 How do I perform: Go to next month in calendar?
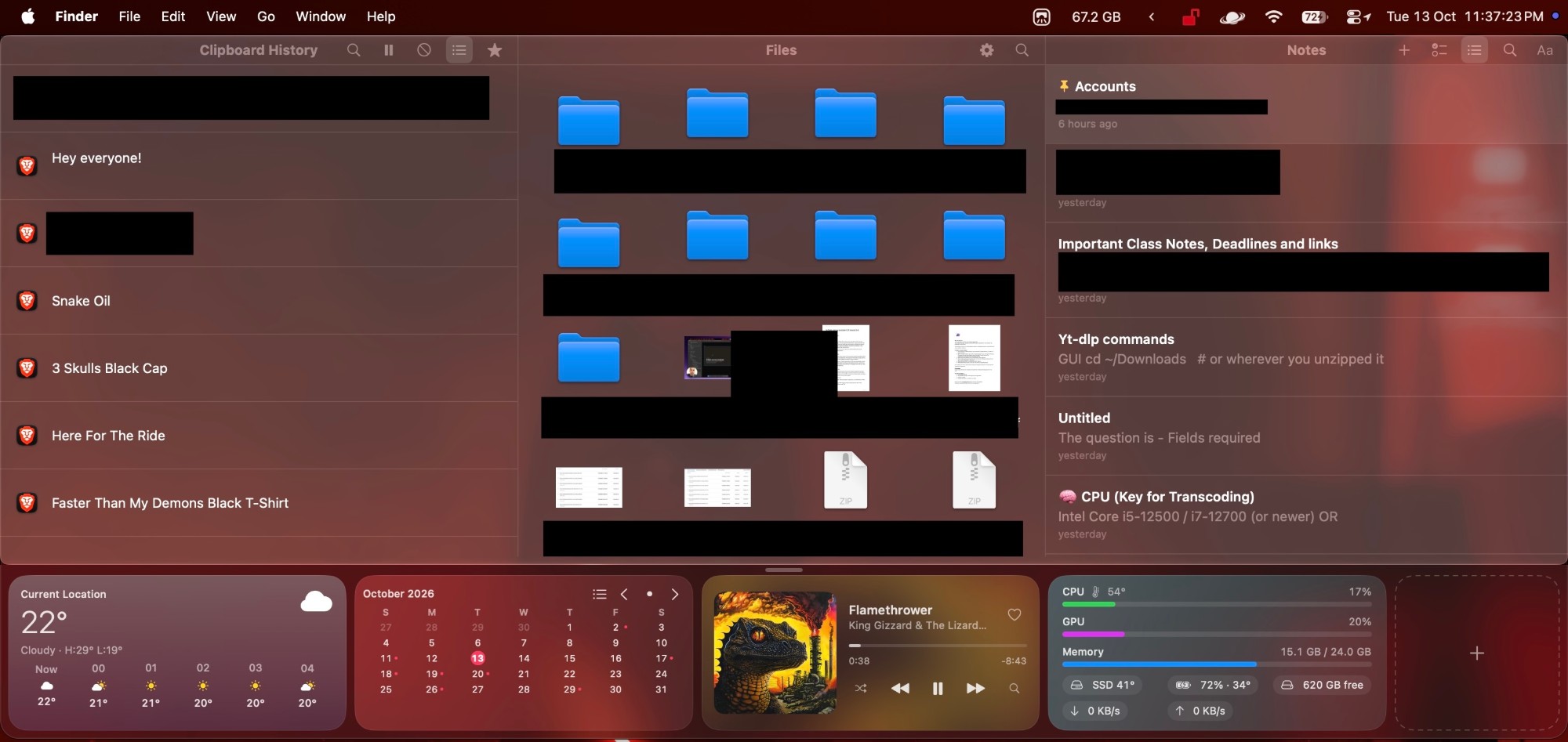tap(674, 594)
